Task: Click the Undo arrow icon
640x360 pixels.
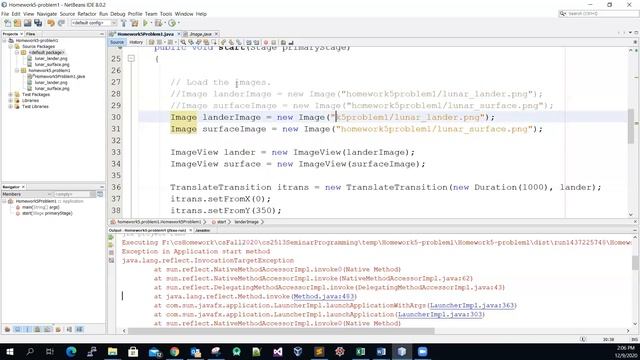Action: 51,23
